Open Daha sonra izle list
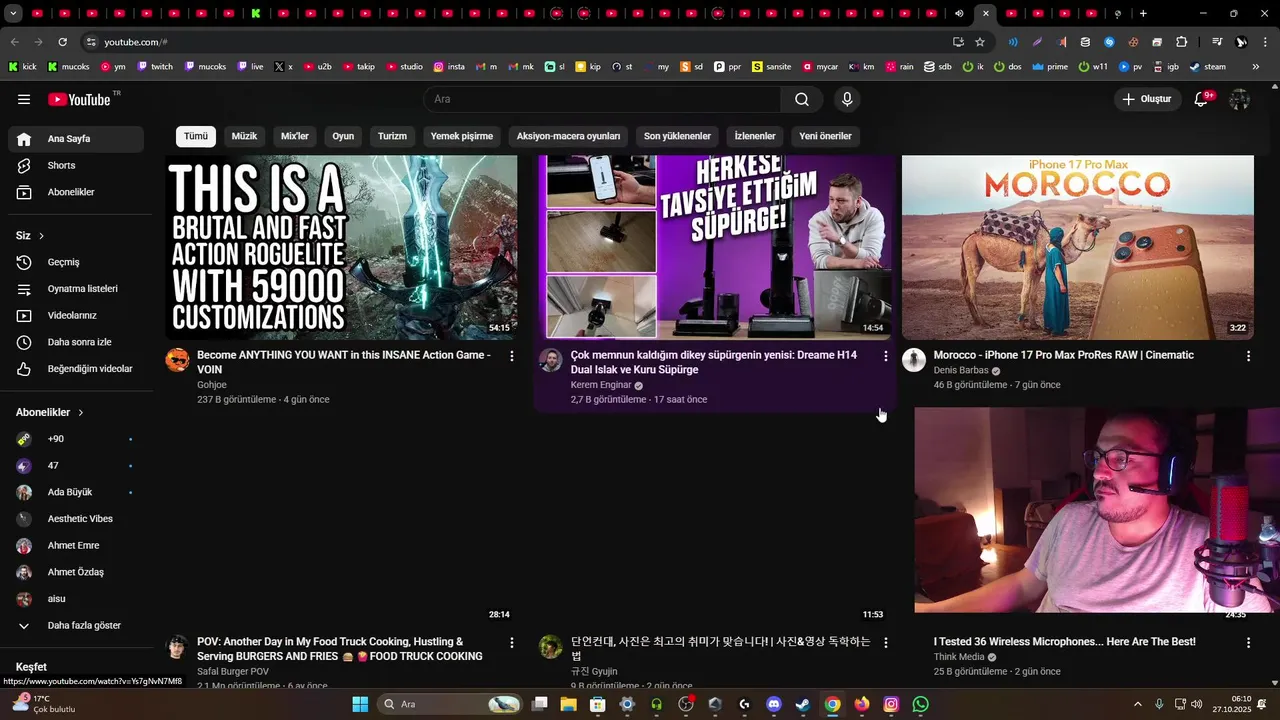Image resolution: width=1280 pixels, height=720 pixels. 76,342
